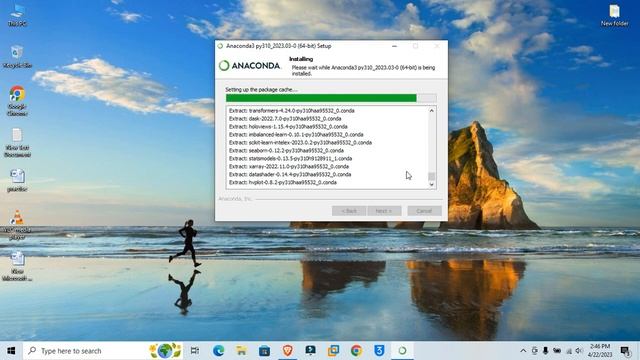Image resolution: width=640 pixels, height=360 pixels.
Task: Launch Microsoft Edge from taskbar
Action: (218, 351)
